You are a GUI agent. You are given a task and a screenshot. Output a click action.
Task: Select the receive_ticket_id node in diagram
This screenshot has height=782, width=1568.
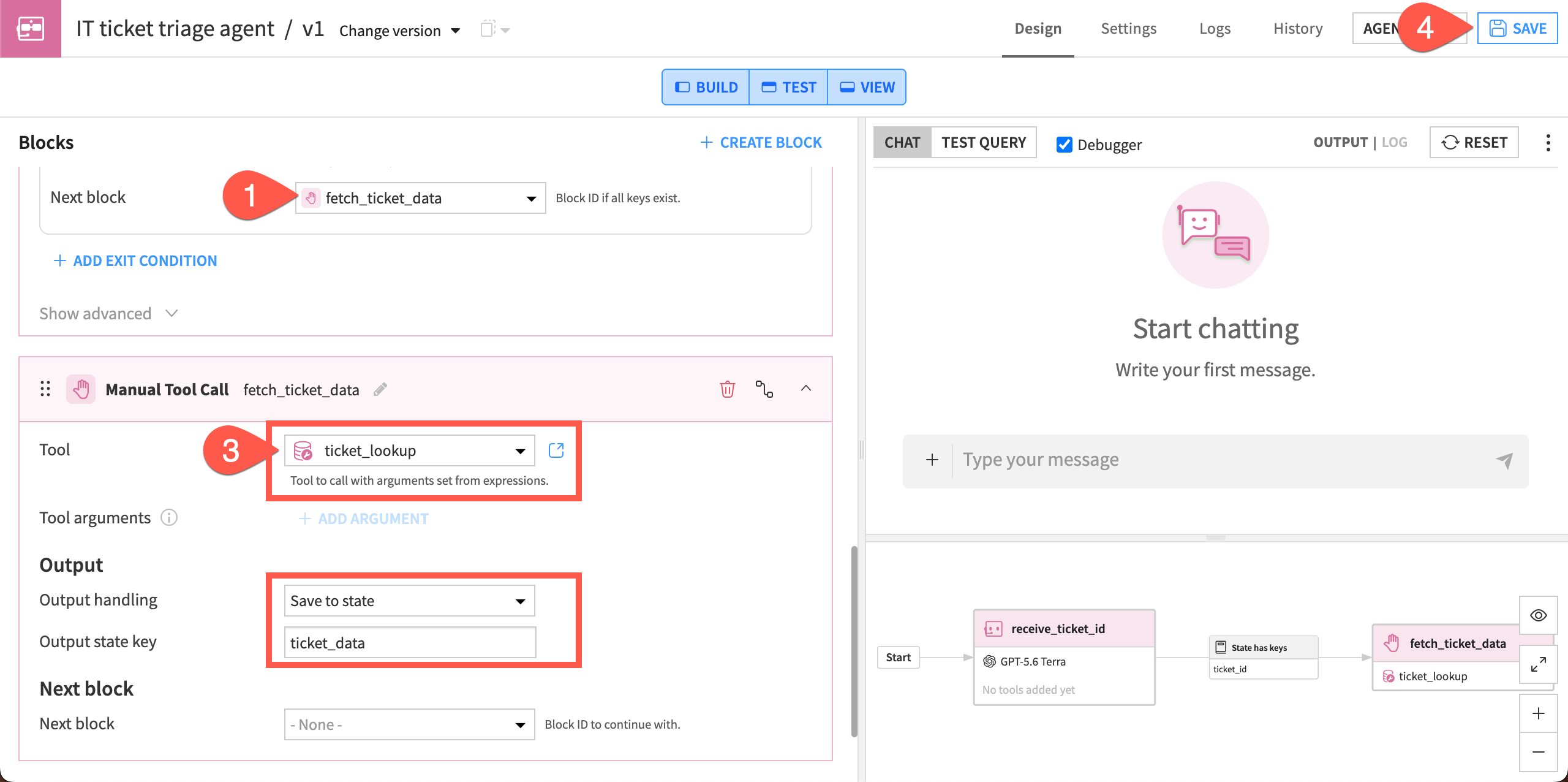[1064, 657]
